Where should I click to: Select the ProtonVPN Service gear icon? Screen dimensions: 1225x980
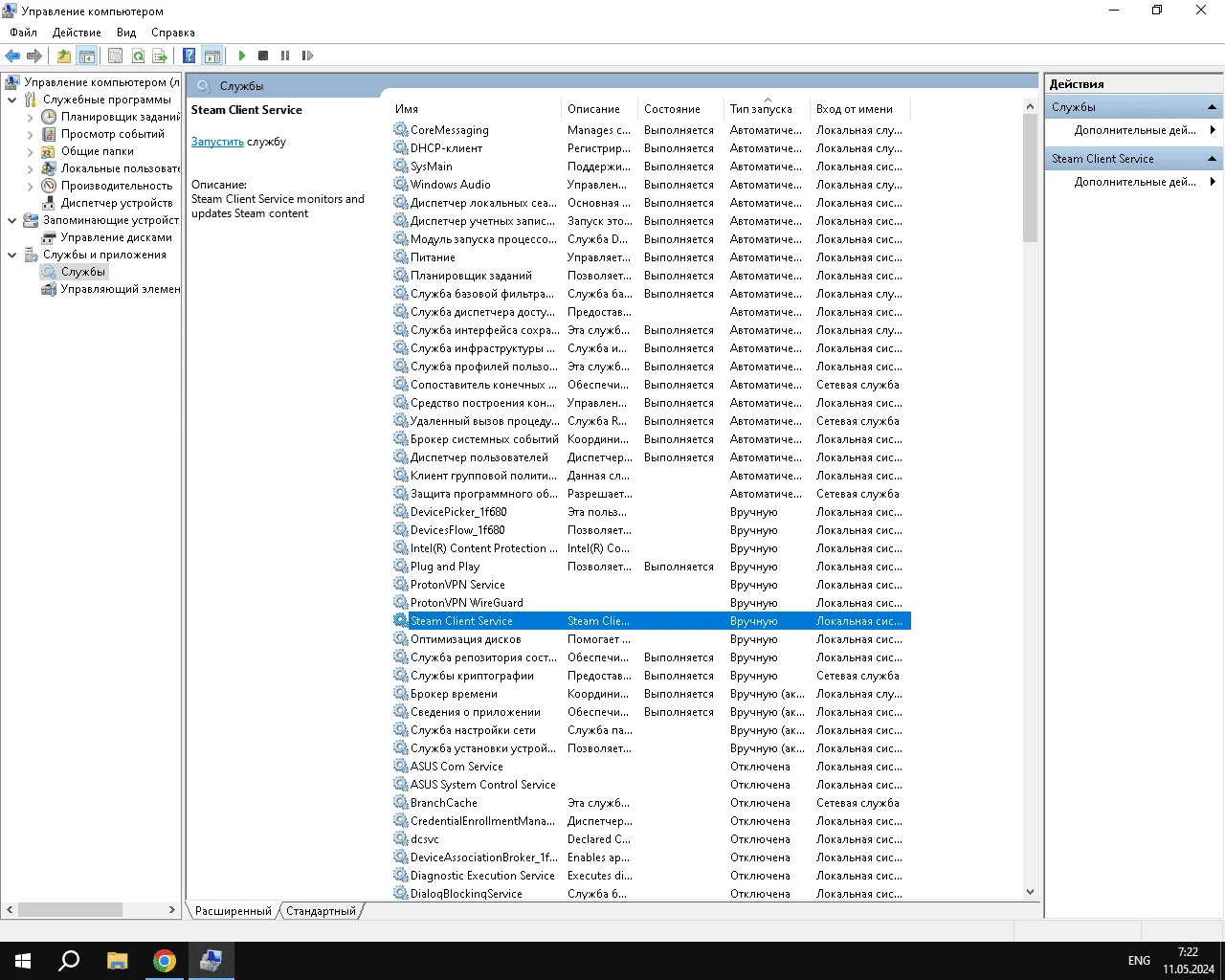pos(401,584)
